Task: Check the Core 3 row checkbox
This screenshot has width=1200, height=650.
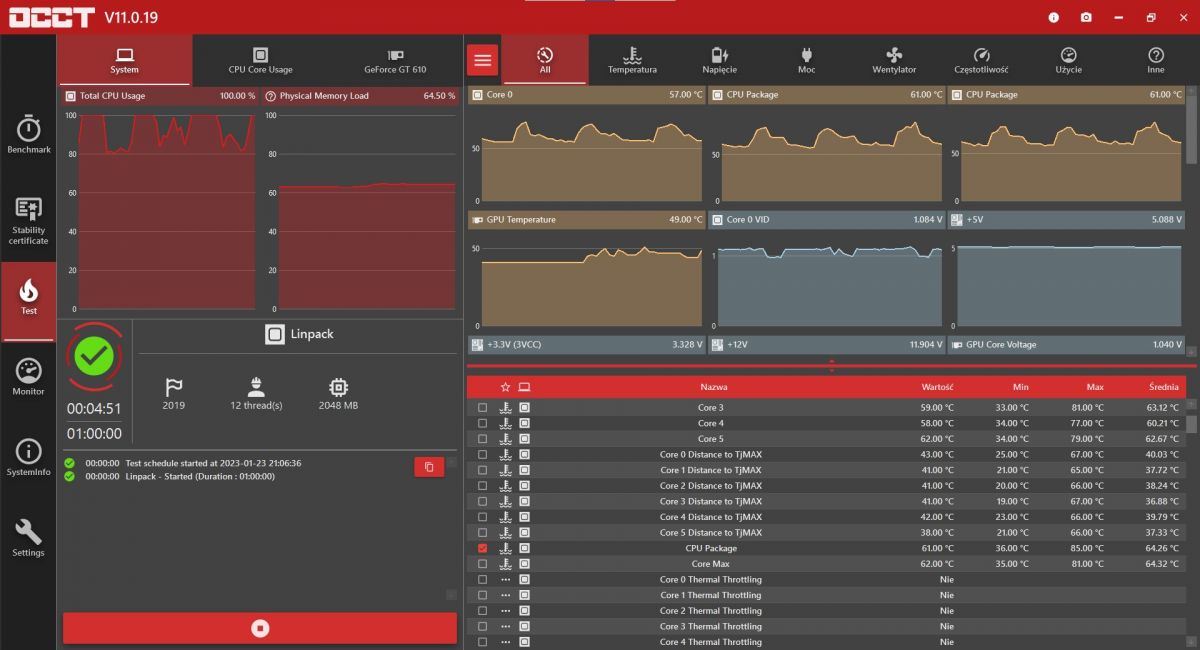Action: (x=483, y=407)
